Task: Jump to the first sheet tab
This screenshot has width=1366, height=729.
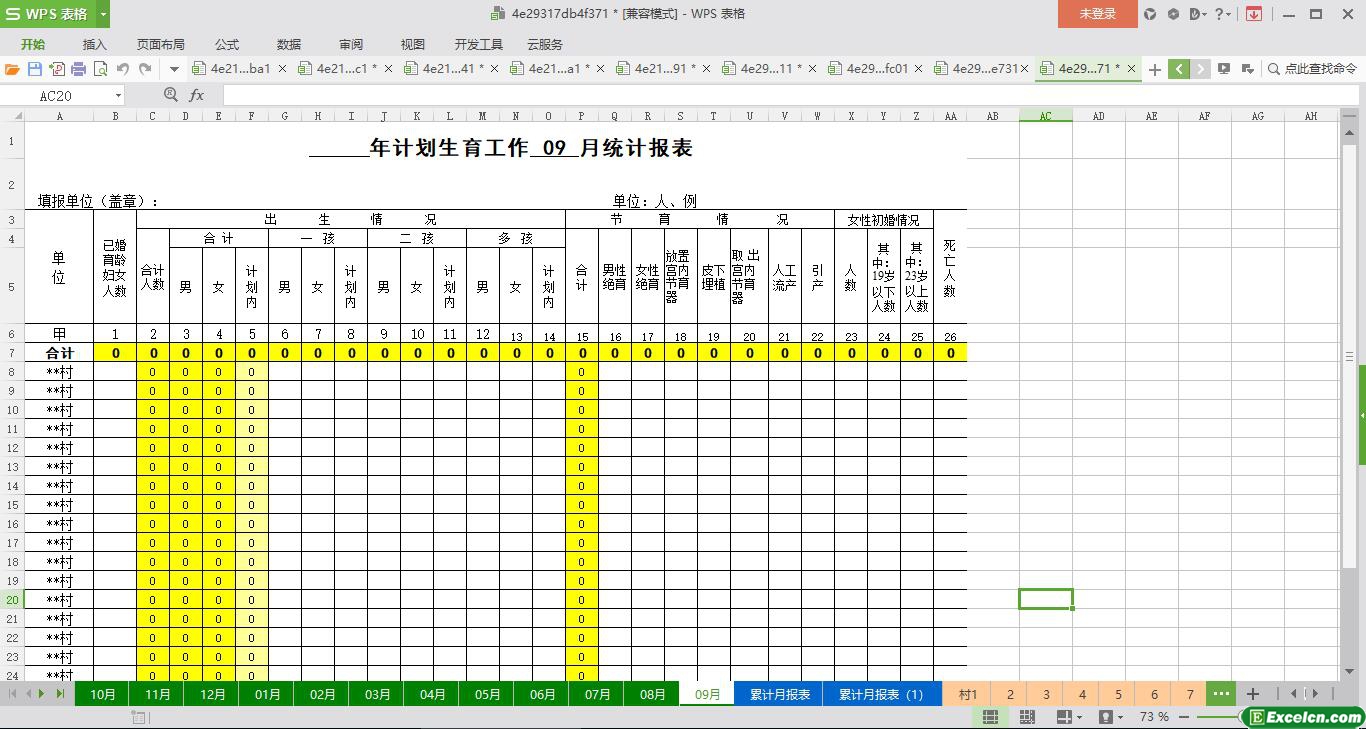Action: tap(13, 694)
